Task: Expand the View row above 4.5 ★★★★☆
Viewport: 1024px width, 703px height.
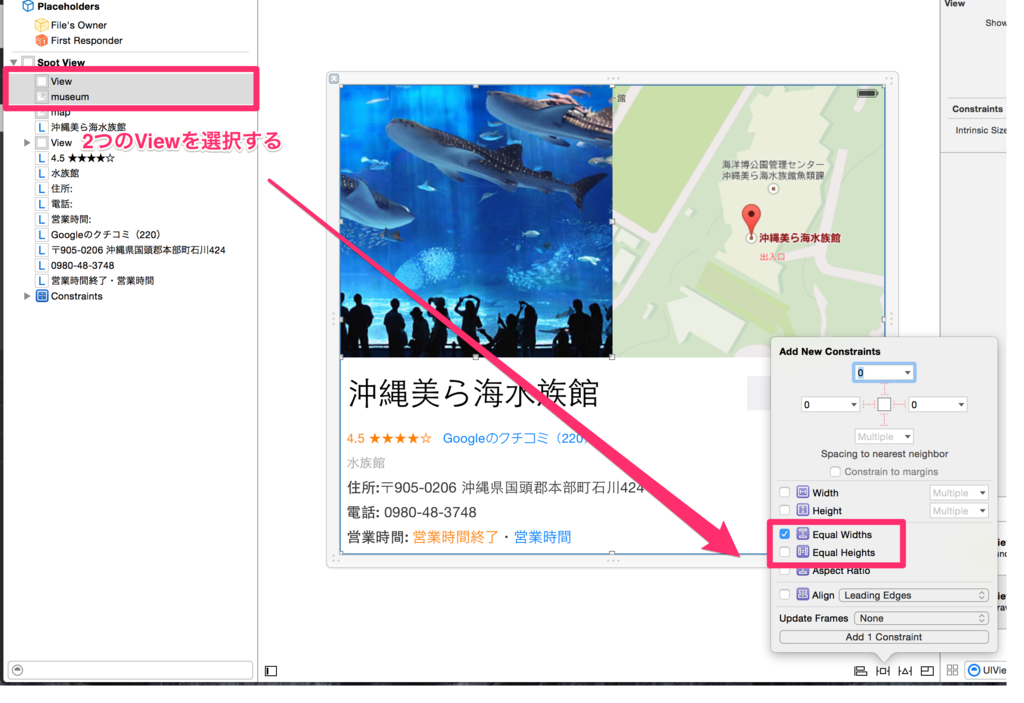Action: 27,142
